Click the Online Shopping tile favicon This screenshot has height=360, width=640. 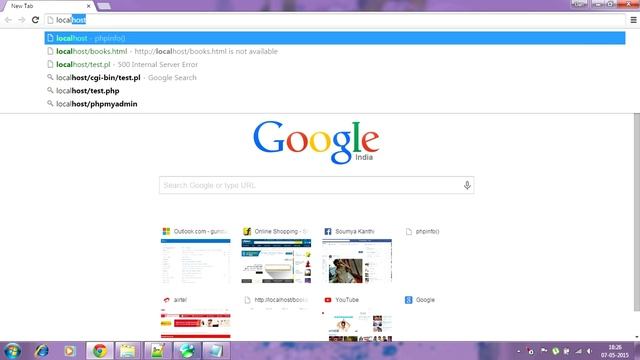tap(247, 231)
